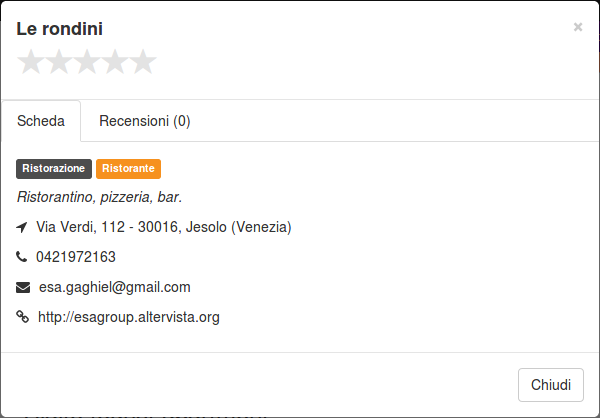Switch to the Scheda tab
600x418 pixels.
(x=41, y=121)
